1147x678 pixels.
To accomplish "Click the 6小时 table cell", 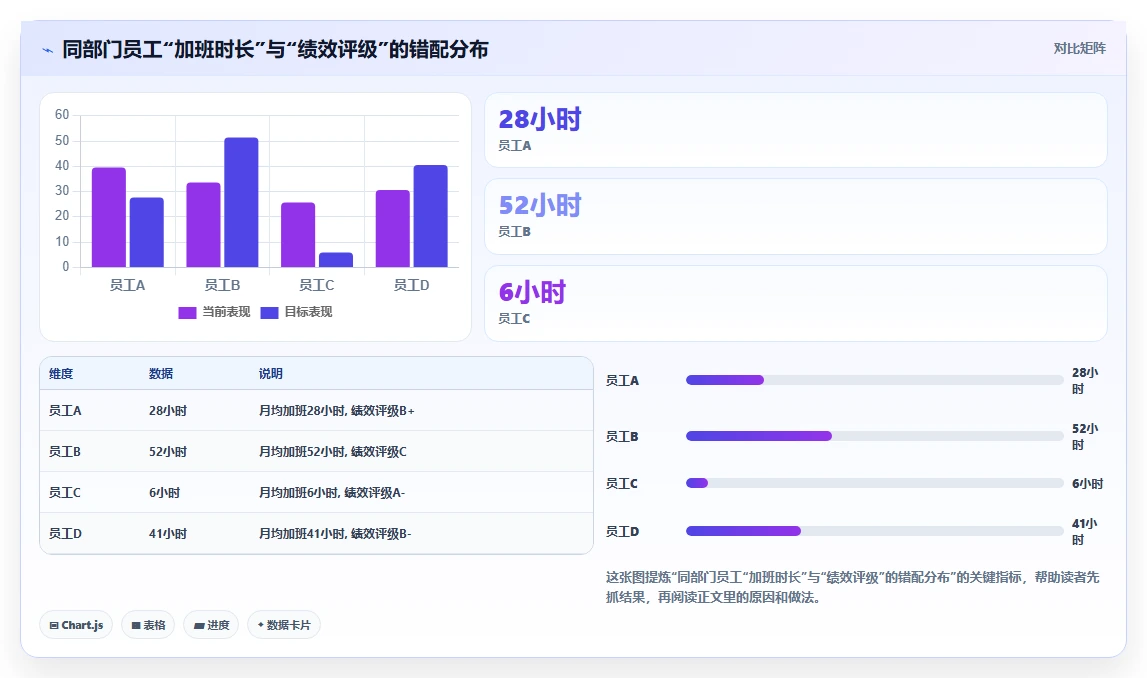I will point(165,493).
